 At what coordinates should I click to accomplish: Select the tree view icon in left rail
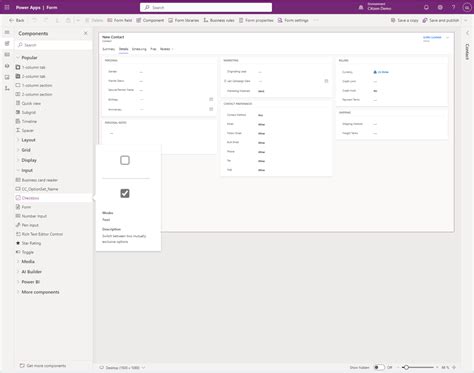[7, 66]
